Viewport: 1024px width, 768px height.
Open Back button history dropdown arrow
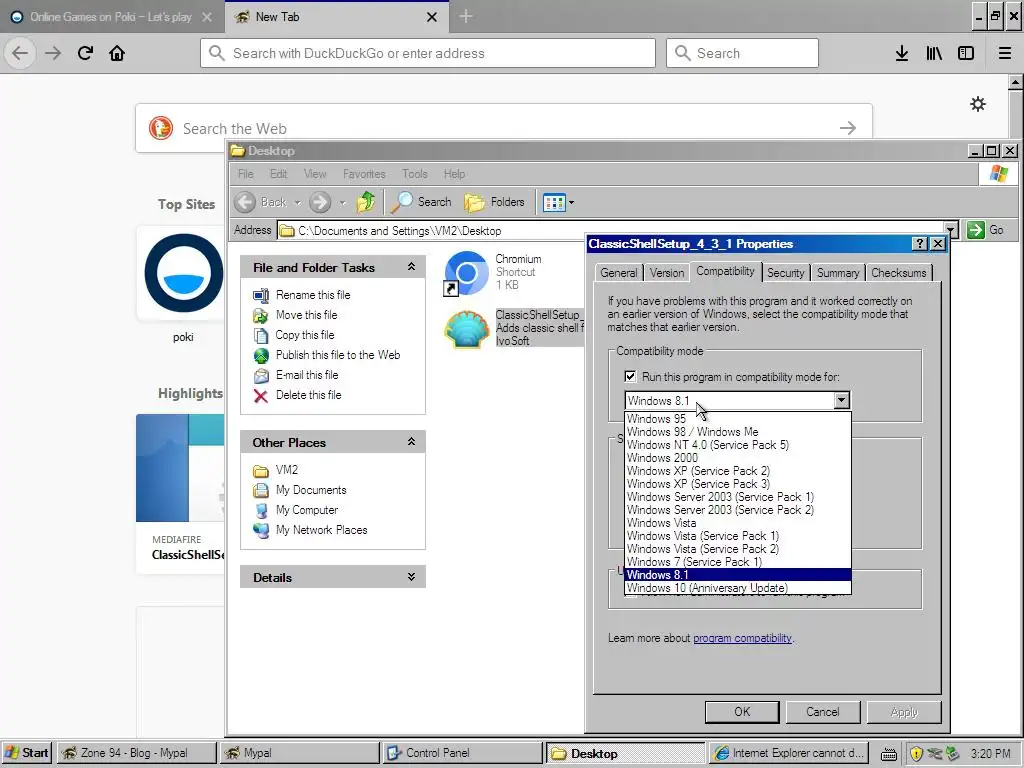(x=298, y=203)
